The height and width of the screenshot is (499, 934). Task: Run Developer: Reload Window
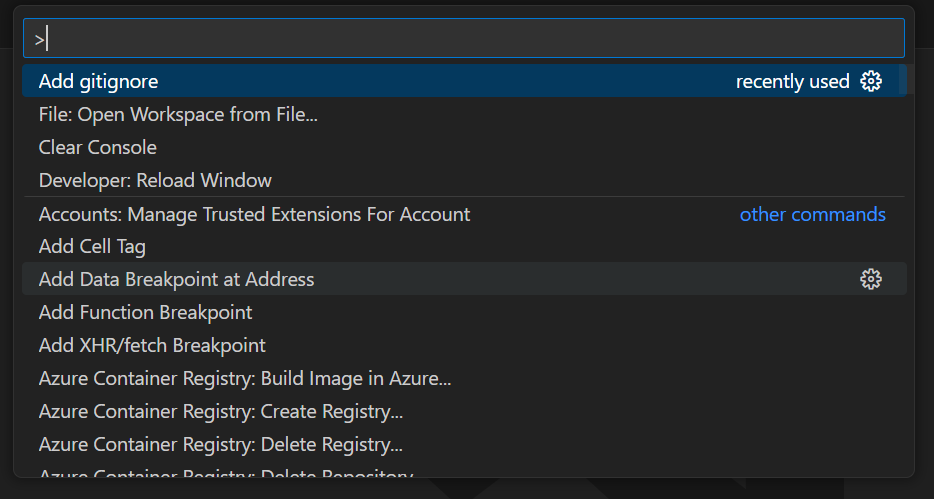coord(155,181)
